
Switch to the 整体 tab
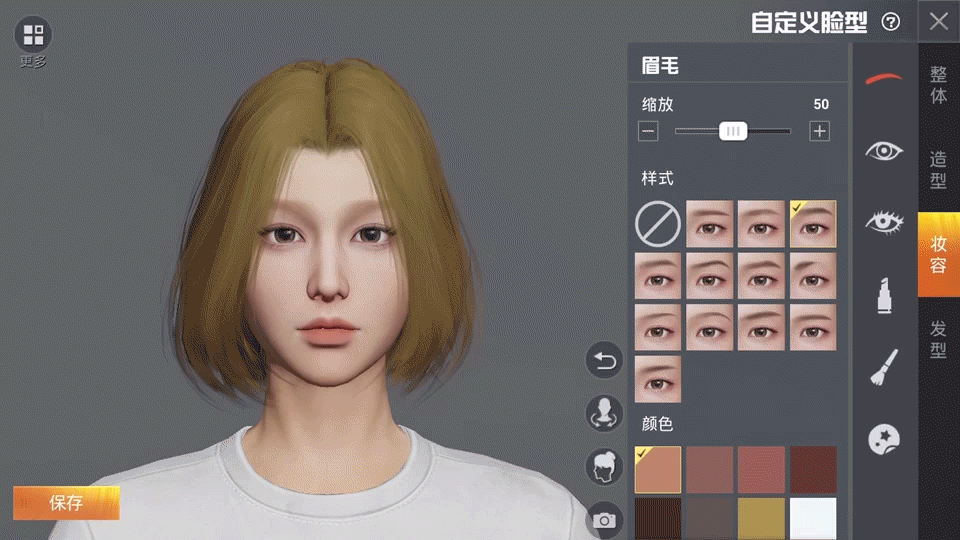pyautogui.click(x=938, y=86)
